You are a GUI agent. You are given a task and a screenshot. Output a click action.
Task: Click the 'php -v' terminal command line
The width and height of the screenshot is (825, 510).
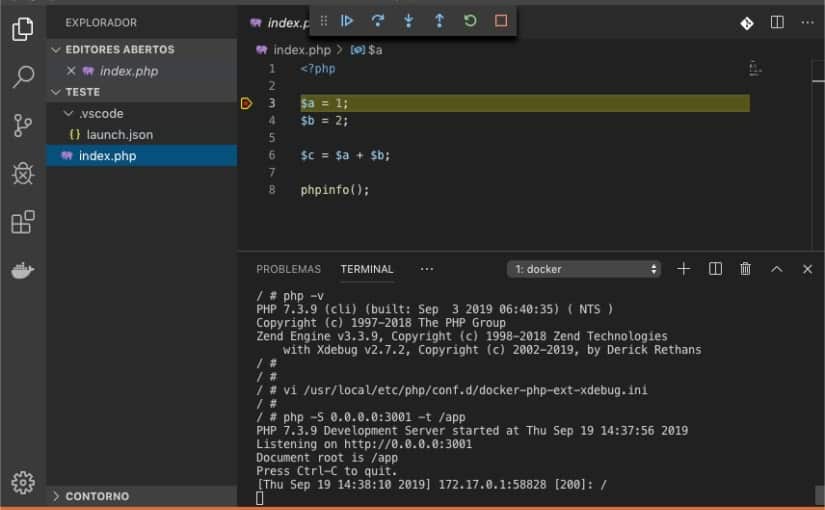pyautogui.click(x=290, y=296)
